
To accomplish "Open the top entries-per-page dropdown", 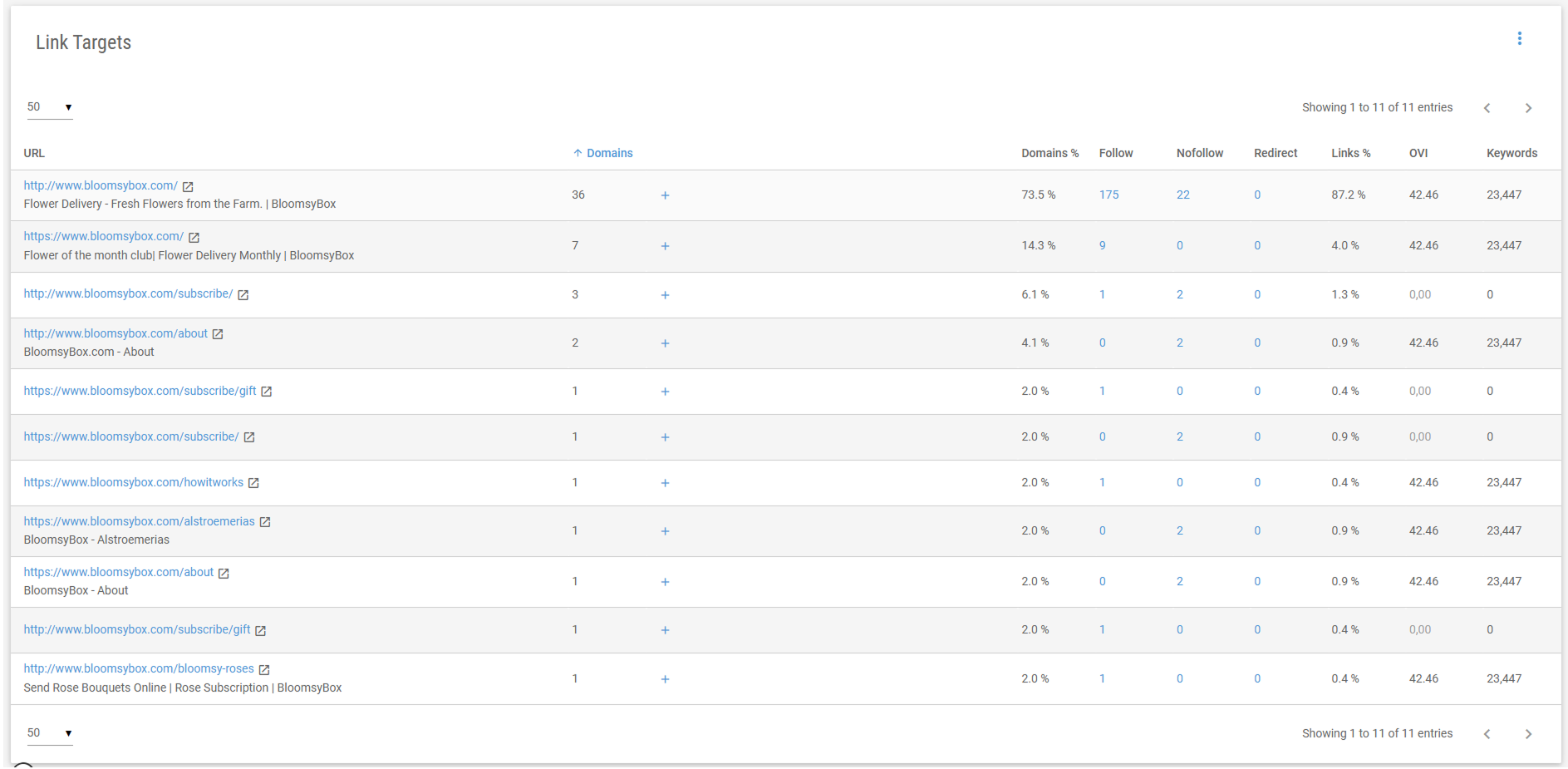I will (x=50, y=107).
